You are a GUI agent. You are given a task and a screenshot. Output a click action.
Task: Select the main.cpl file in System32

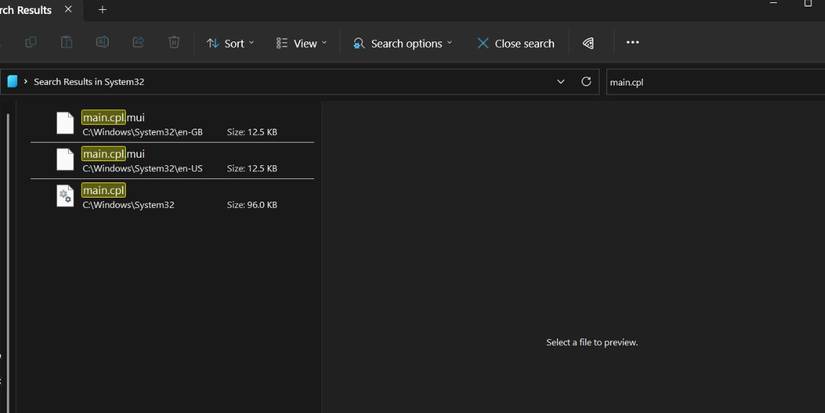click(172, 197)
